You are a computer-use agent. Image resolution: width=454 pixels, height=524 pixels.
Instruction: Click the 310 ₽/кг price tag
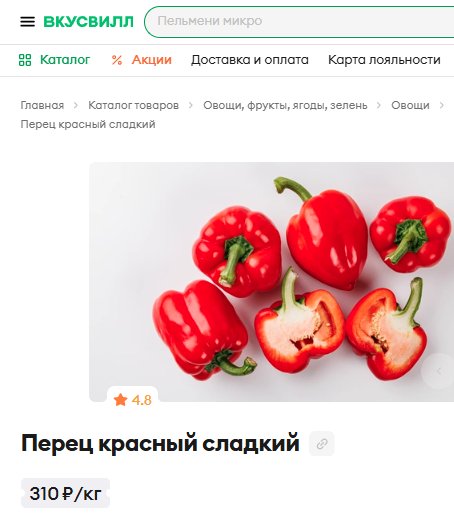tap(65, 494)
